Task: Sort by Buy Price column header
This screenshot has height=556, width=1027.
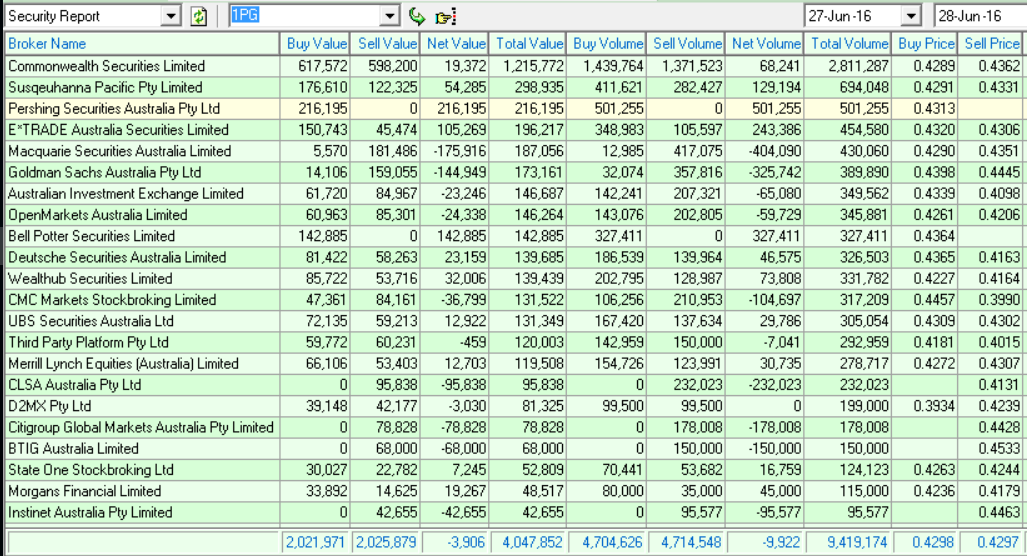Action: click(925, 44)
